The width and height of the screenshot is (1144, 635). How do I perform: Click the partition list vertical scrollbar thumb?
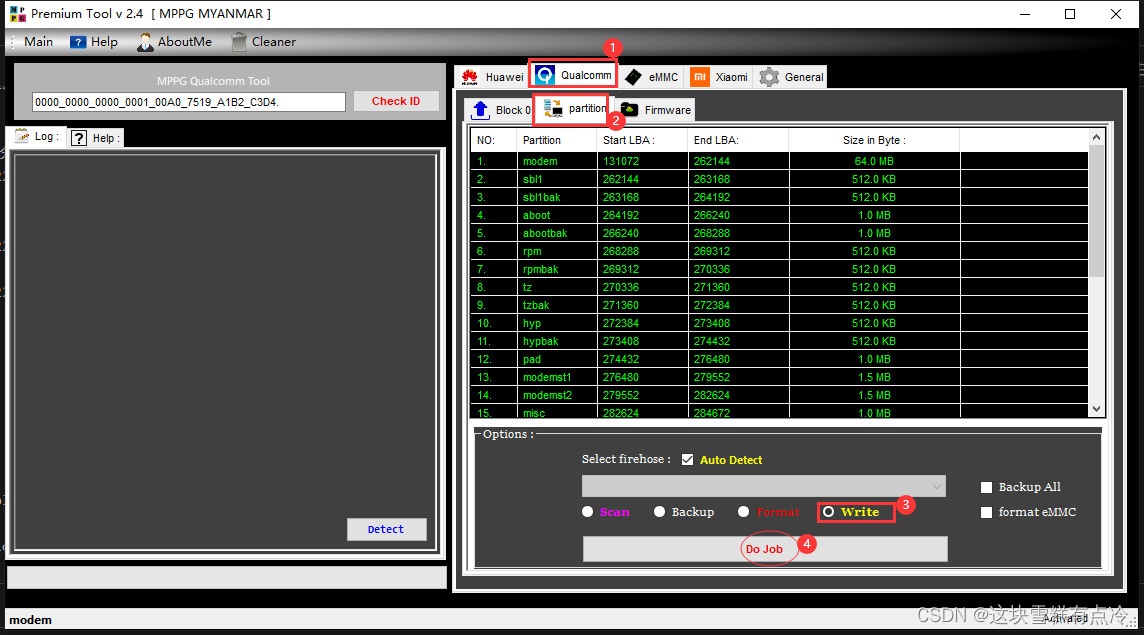tap(1096, 212)
